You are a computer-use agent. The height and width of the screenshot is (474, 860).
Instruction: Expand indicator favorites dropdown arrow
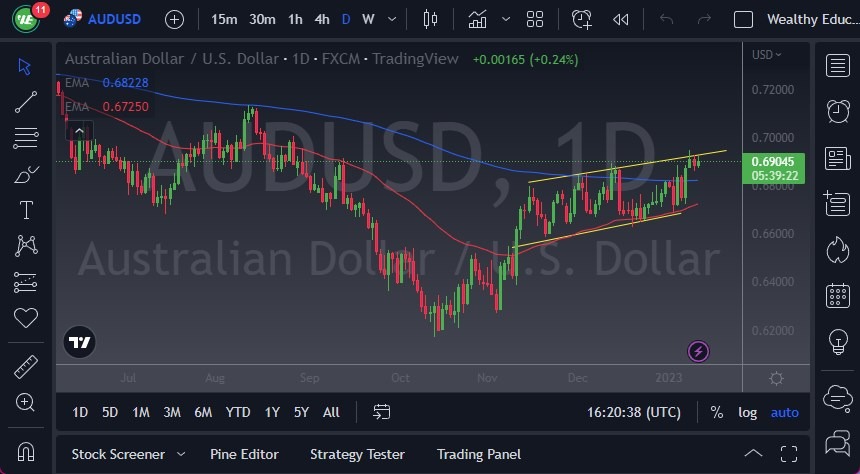(506, 19)
